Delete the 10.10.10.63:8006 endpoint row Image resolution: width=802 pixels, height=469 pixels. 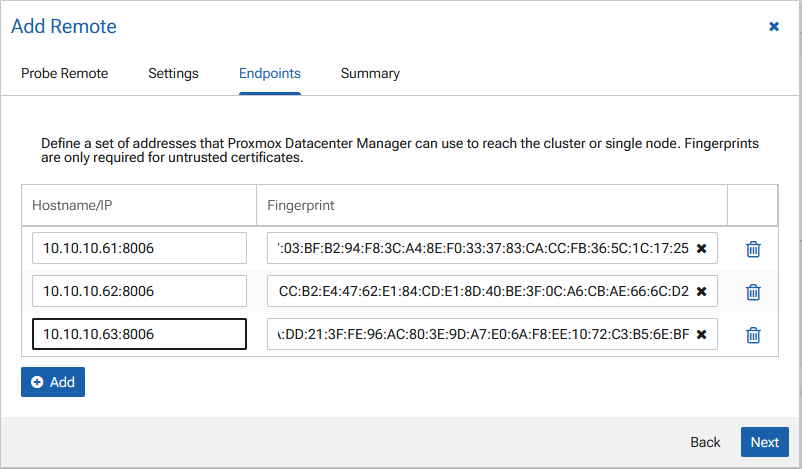pyautogui.click(x=753, y=335)
